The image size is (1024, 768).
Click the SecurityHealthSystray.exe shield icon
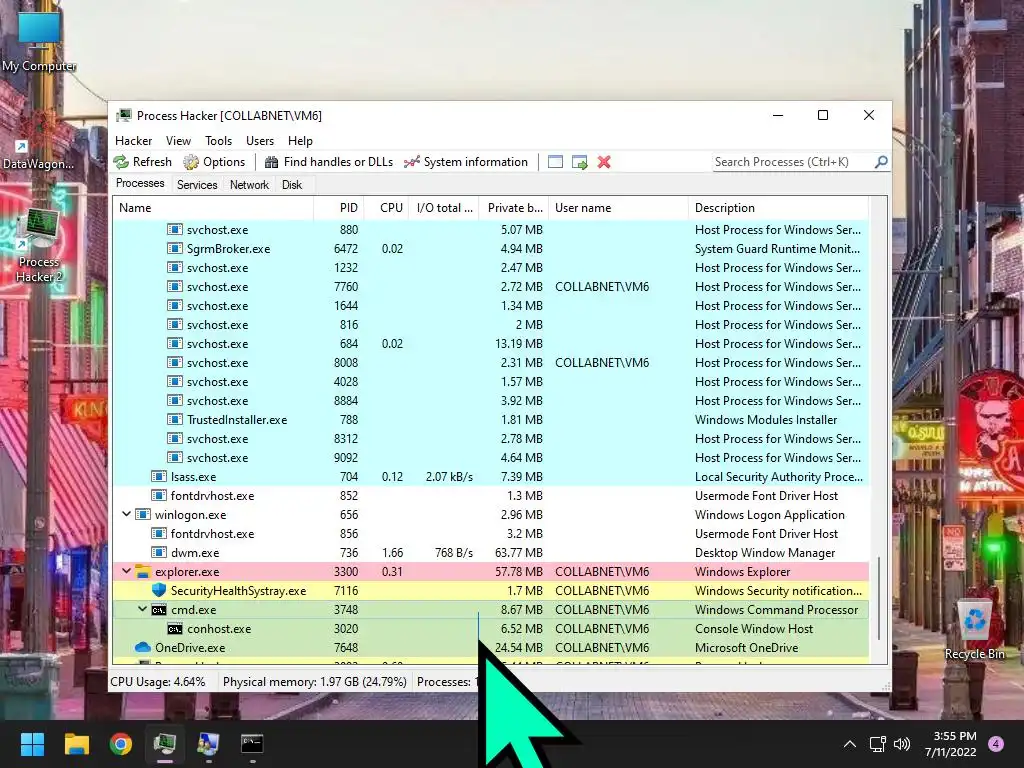[159, 590]
